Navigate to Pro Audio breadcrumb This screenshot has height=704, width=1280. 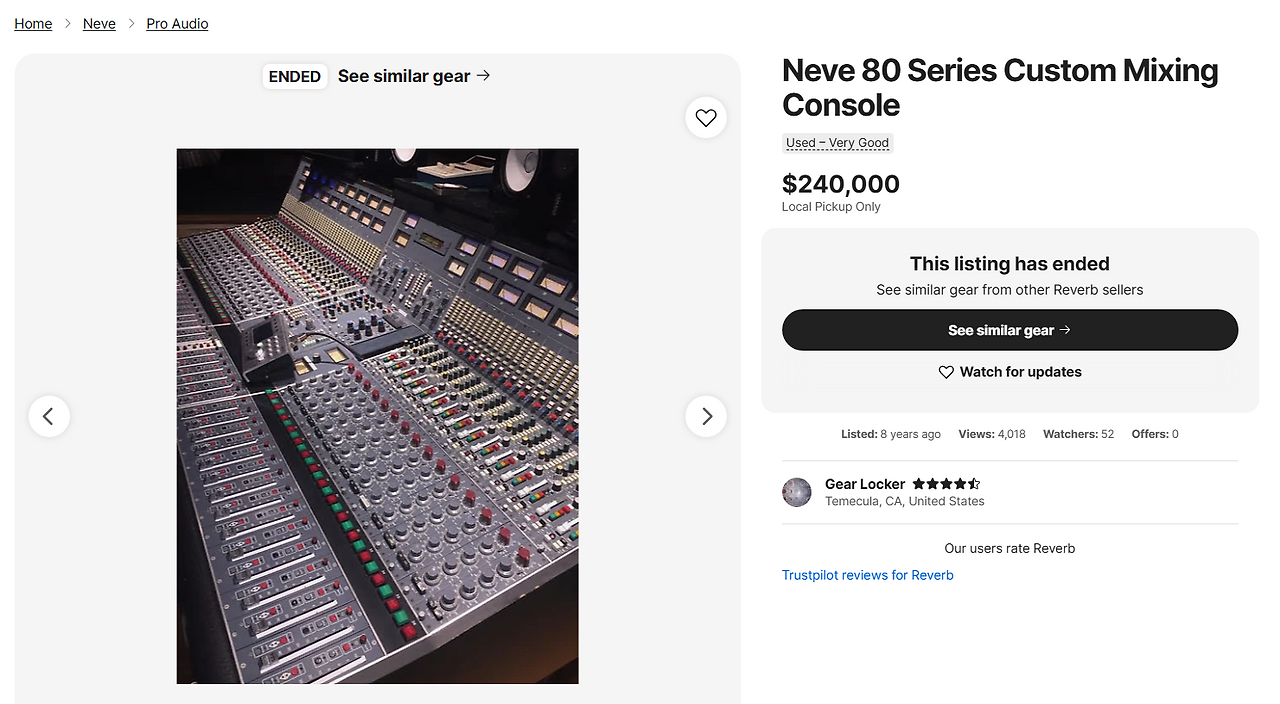pyautogui.click(x=177, y=23)
